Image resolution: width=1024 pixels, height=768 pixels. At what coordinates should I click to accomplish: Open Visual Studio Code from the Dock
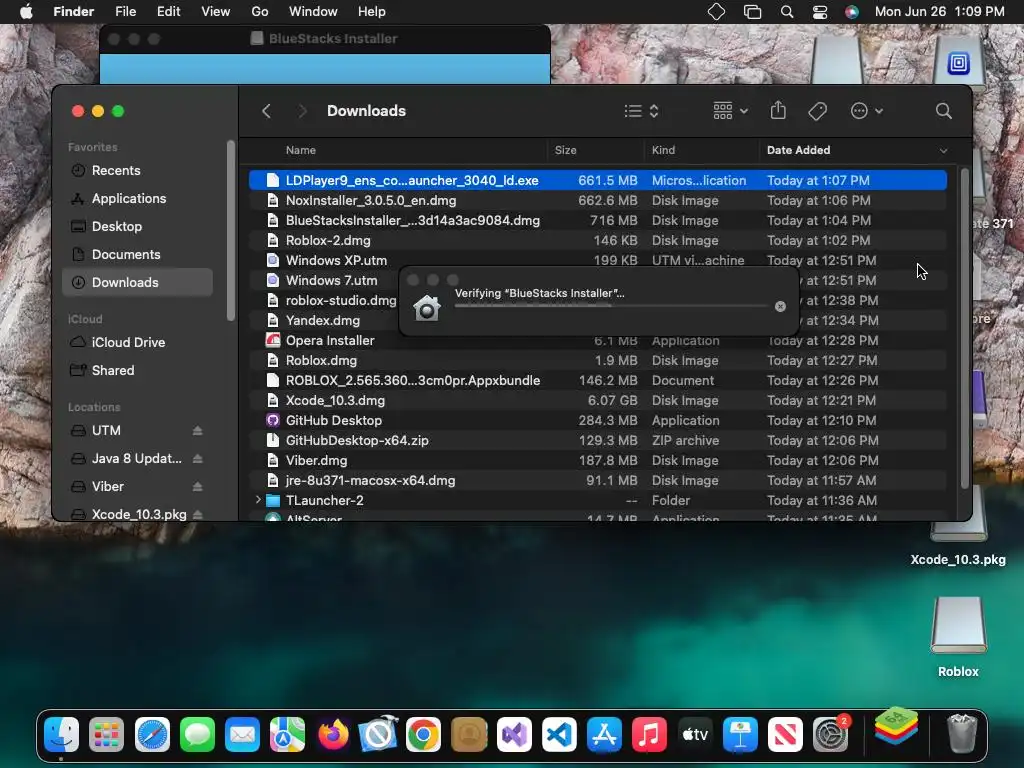point(559,735)
